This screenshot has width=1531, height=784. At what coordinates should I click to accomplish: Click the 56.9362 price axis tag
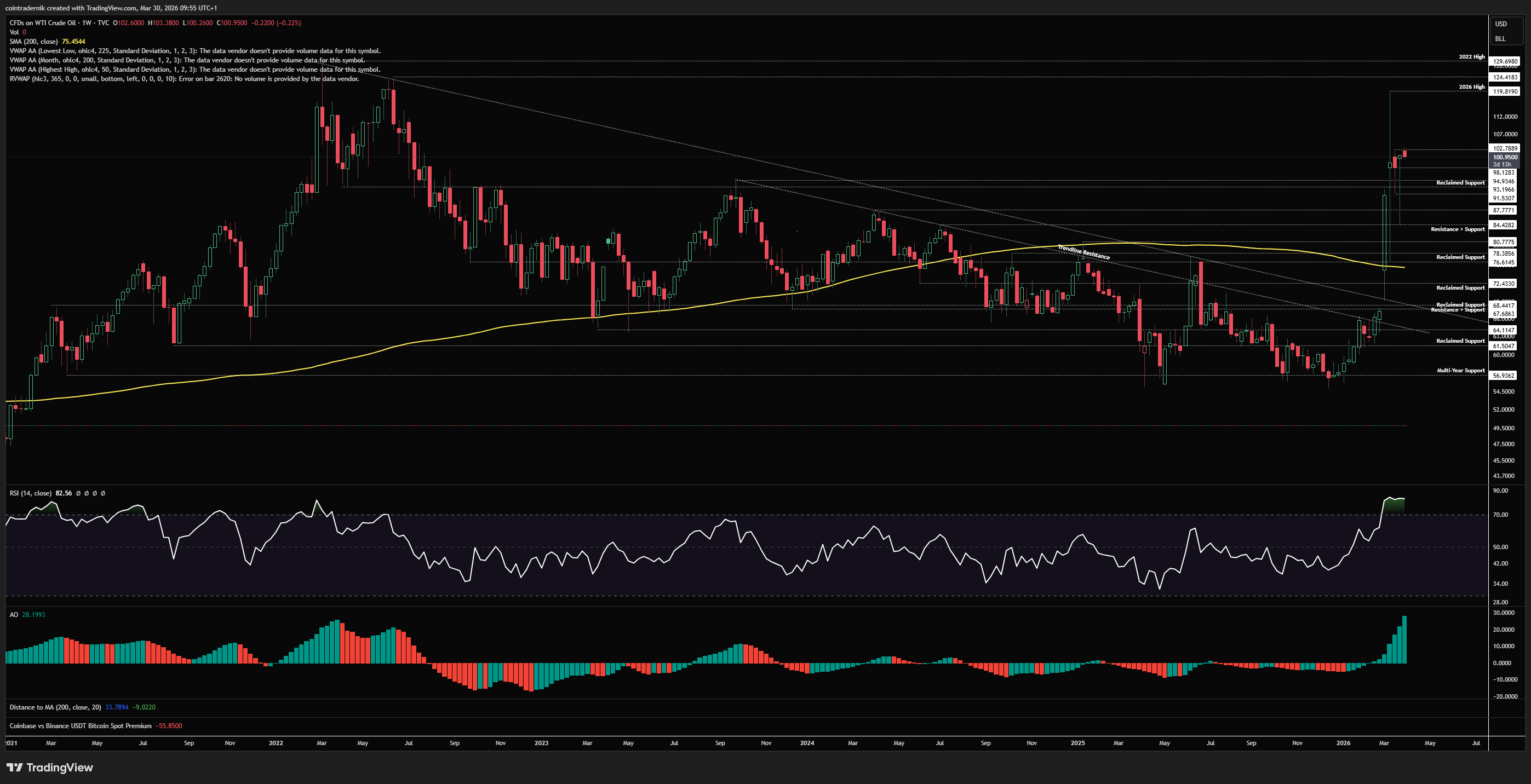coord(1504,376)
